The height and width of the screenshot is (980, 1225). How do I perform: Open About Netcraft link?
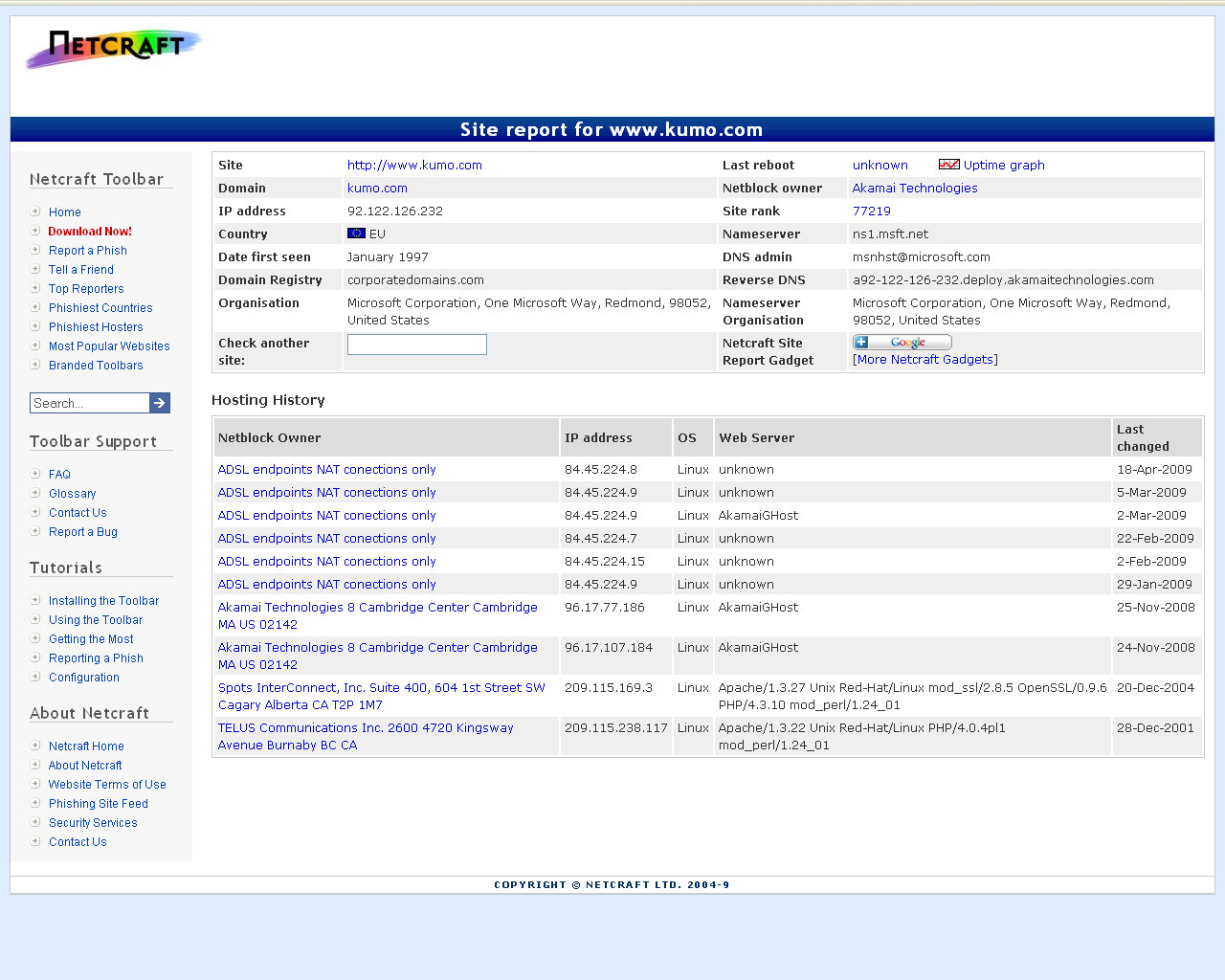[85, 766]
